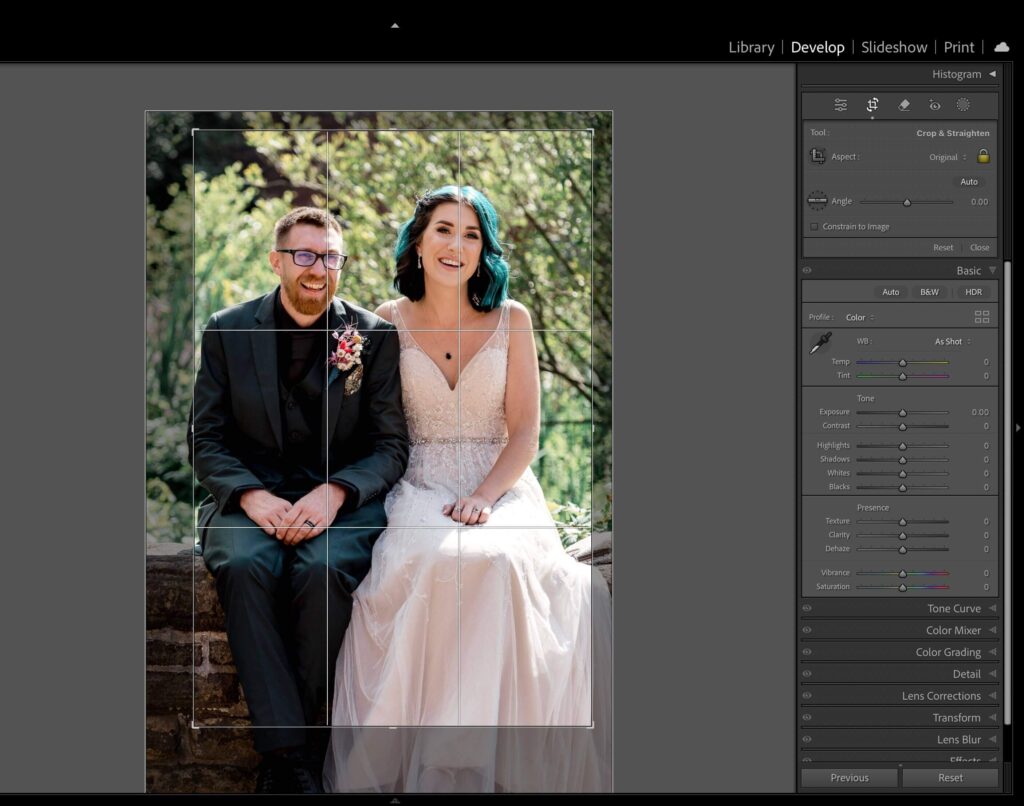Select the Crop & Straighten tool icon
The height and width of the screenshot is (806, 1024).
tap(870, 104)
